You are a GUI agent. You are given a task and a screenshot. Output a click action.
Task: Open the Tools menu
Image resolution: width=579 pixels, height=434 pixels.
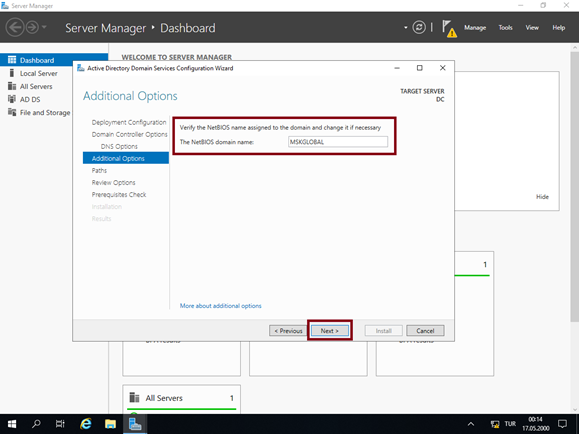coord(505,28)
